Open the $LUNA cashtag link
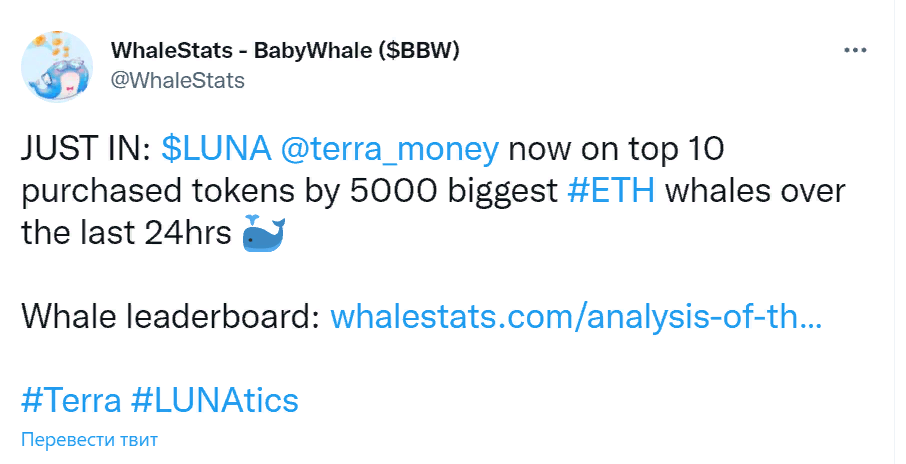 click(x=215, y=150)
